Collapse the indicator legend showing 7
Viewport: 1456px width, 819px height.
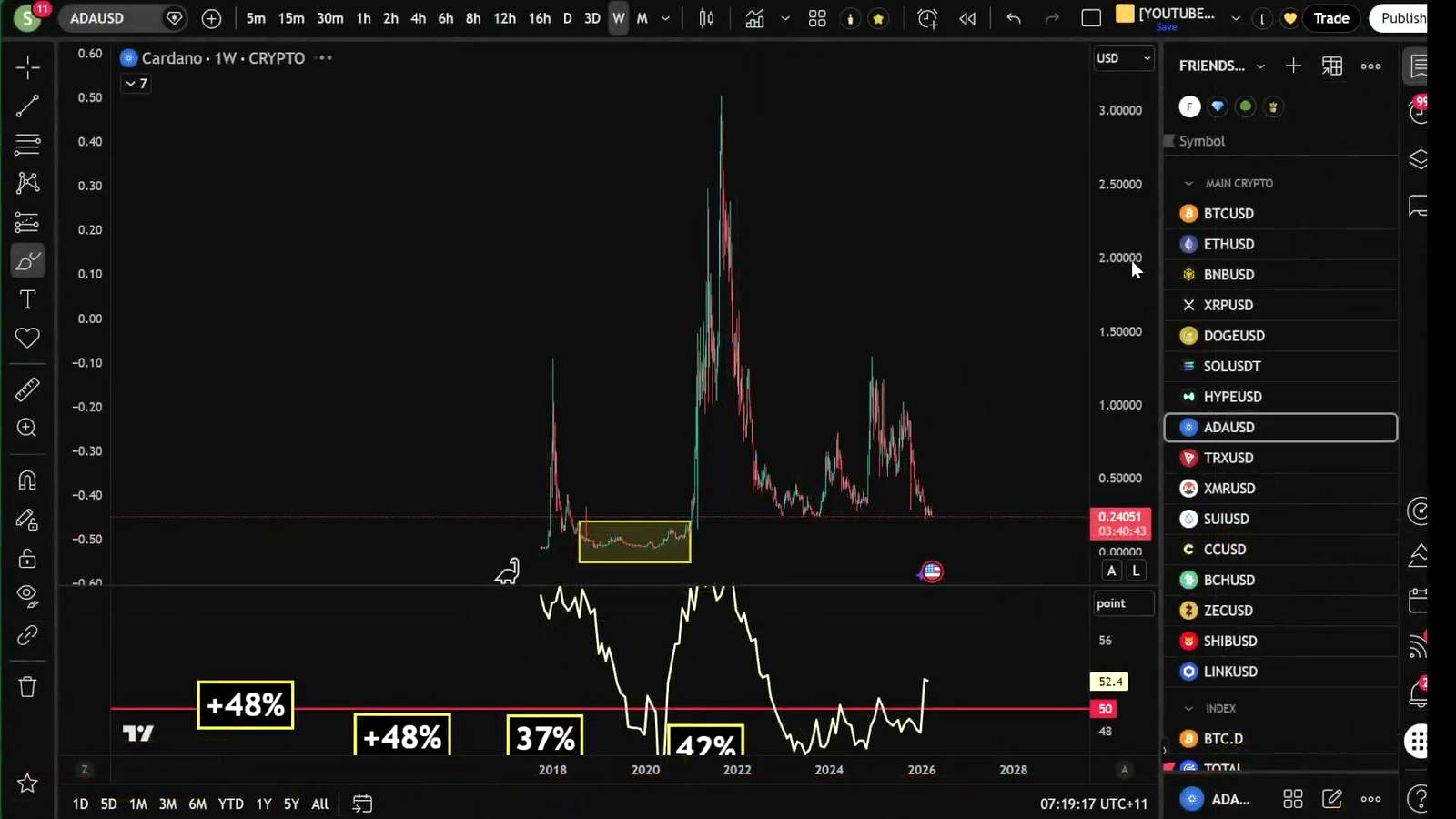pyautogui.click(x=136, y=84)
